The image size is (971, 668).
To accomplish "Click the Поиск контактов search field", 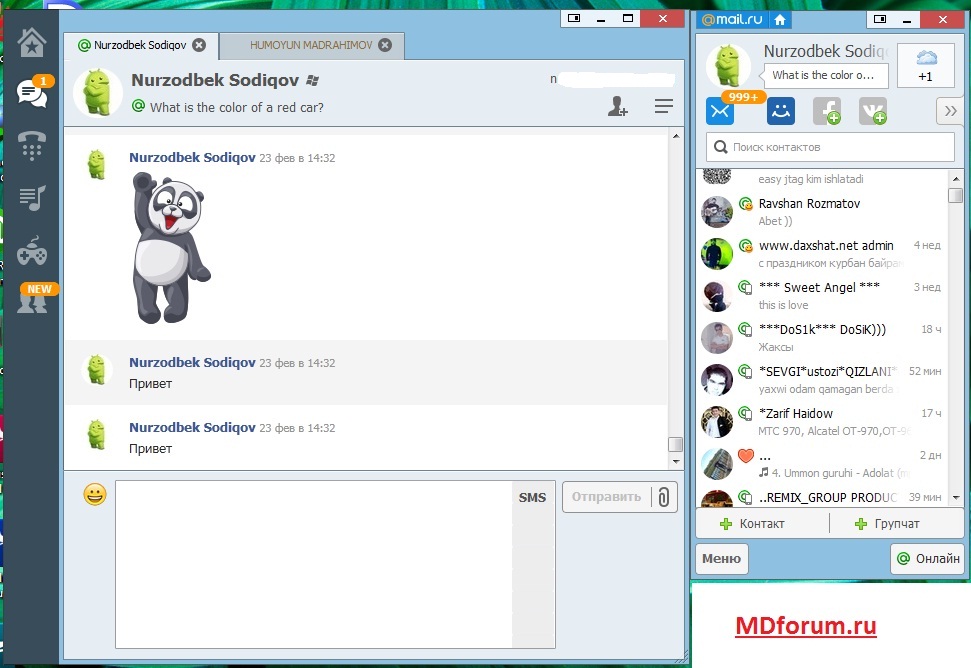I will [830, 147].
